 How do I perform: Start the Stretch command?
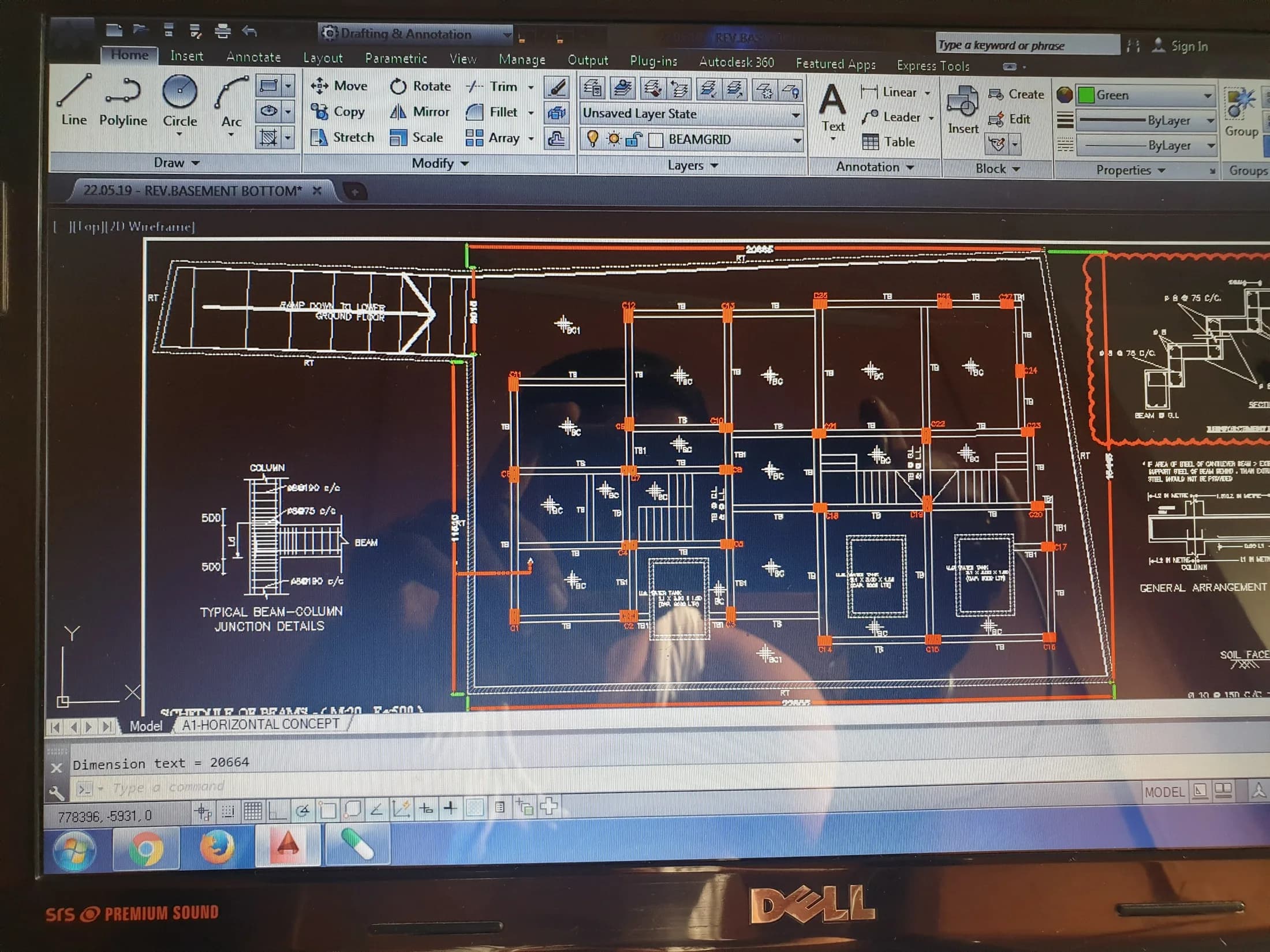(342, 137)
